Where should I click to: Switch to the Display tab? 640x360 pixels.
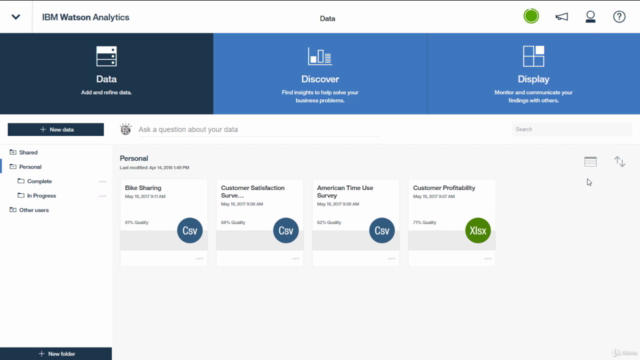click(x=533, y=73)
